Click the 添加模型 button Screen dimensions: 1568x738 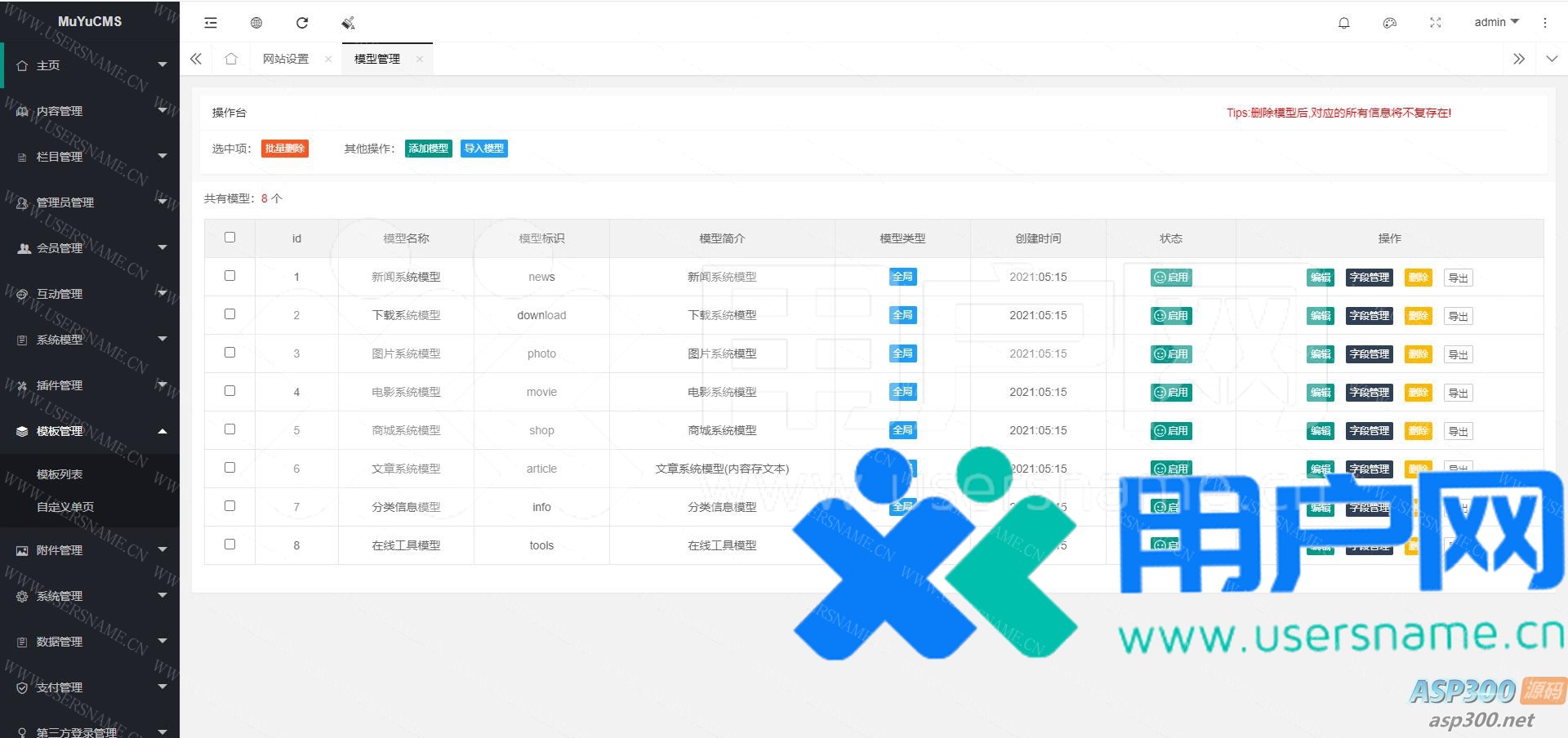tap(428, 149)
